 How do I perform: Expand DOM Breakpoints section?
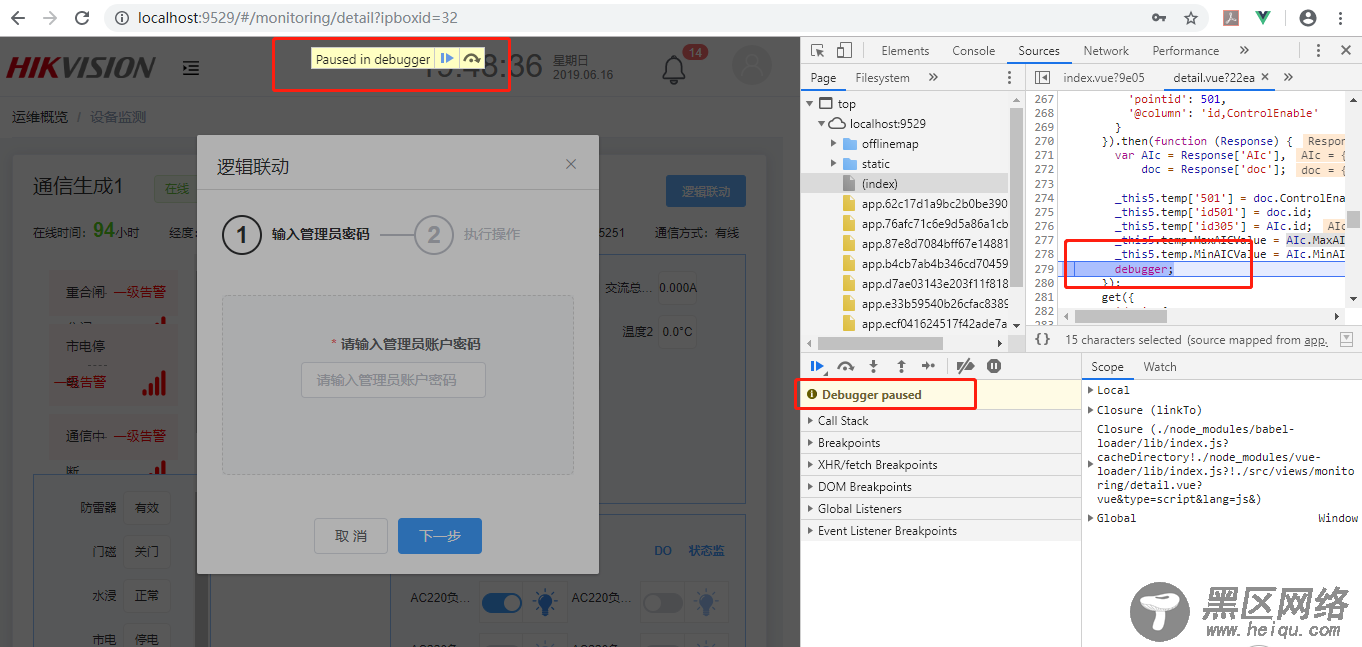940,487
